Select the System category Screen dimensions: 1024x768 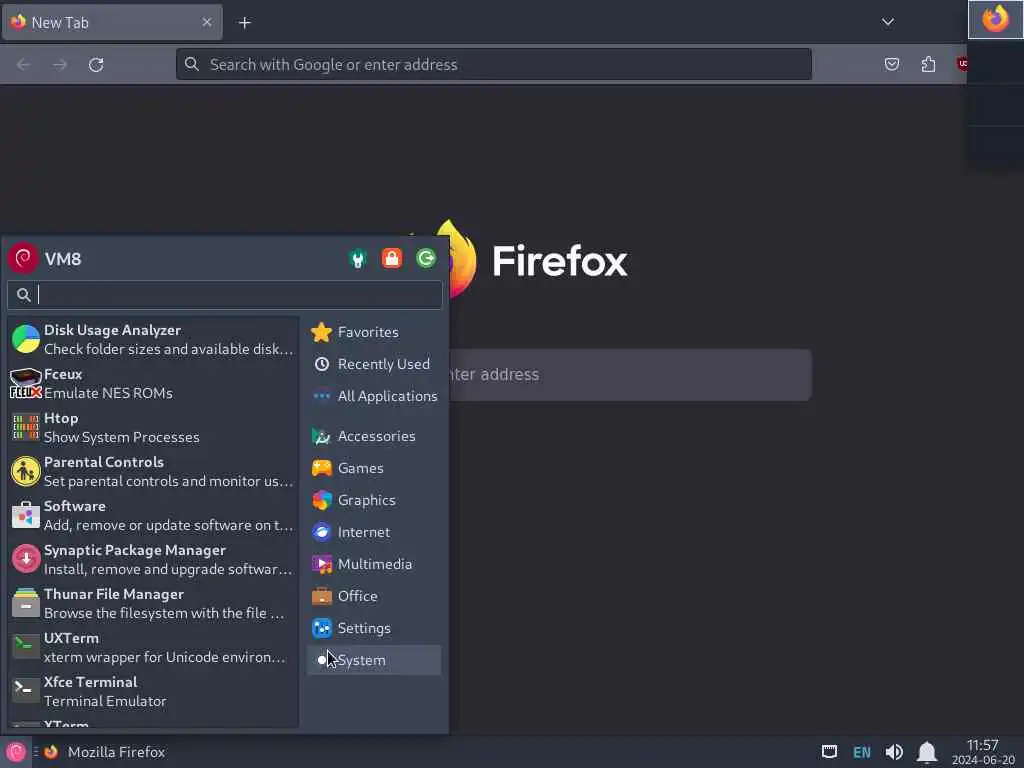[x=374, y=660]
